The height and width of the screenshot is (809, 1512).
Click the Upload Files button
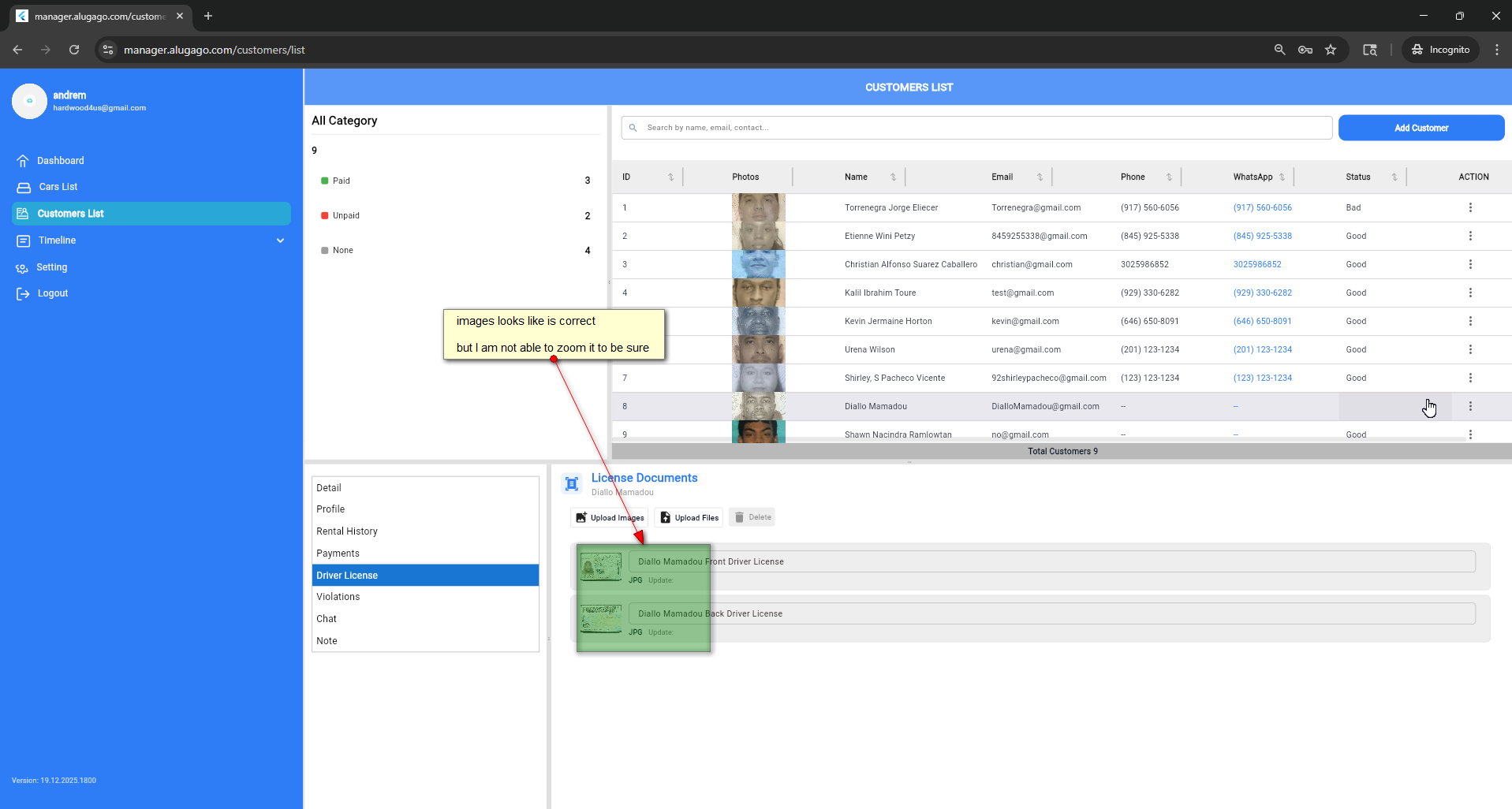689,518
